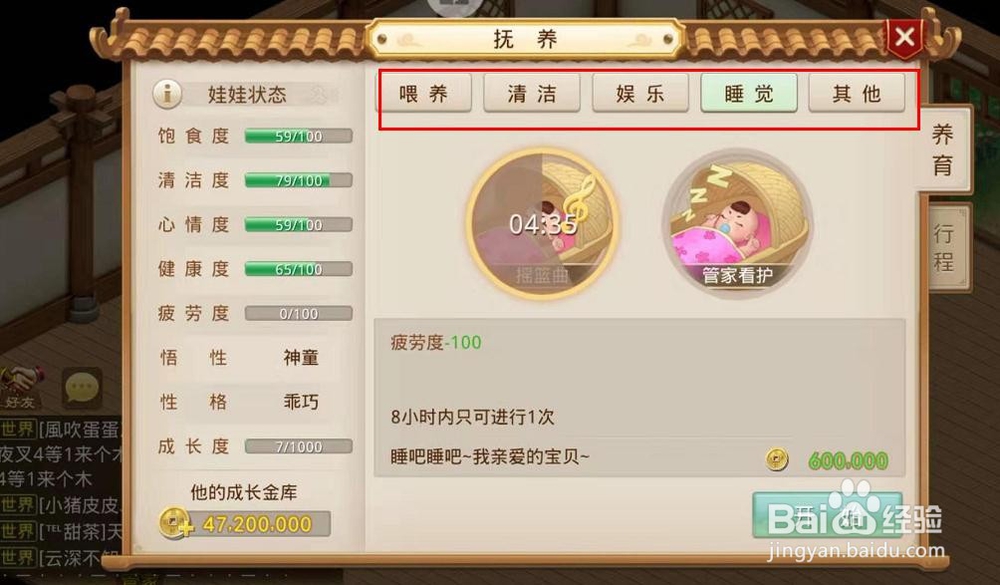Image resolution: width=1000 pixels, height=585 pixels.
Task: Click the green 开始 button
Action: [827, 514]
